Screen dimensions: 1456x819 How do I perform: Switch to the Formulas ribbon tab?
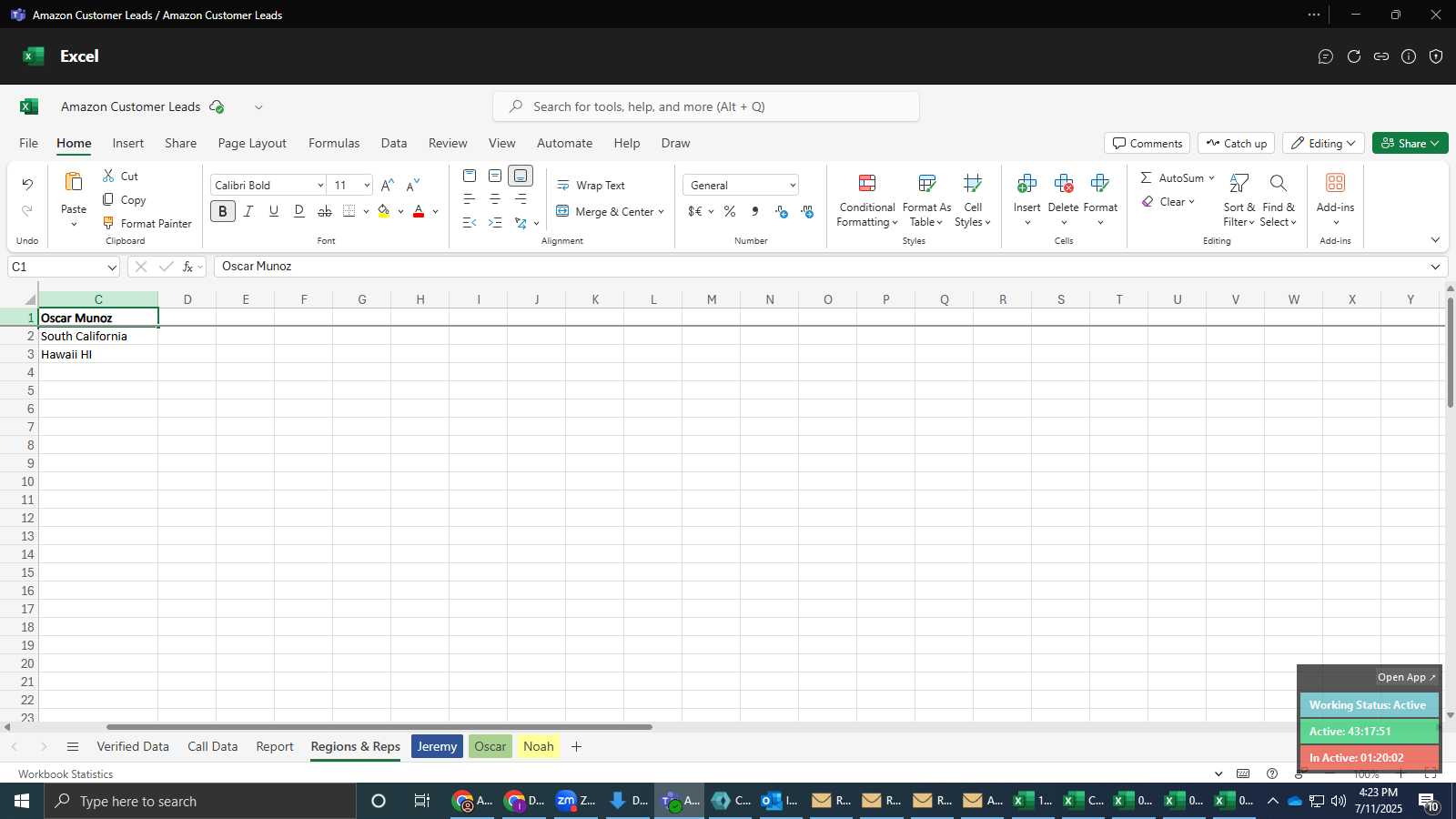[334, 143]
